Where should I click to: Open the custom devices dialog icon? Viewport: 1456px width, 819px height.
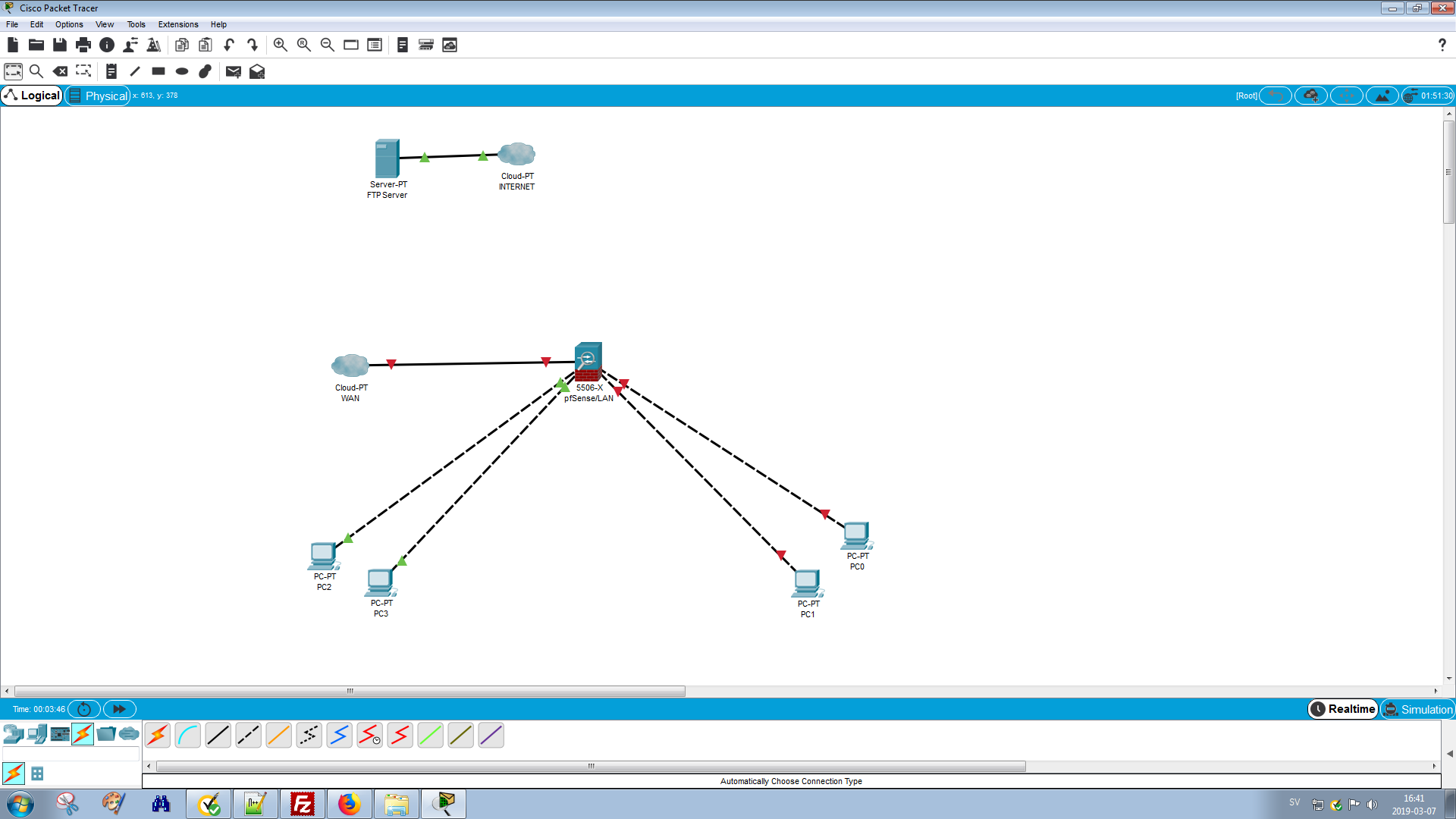[x=375, y=45]
